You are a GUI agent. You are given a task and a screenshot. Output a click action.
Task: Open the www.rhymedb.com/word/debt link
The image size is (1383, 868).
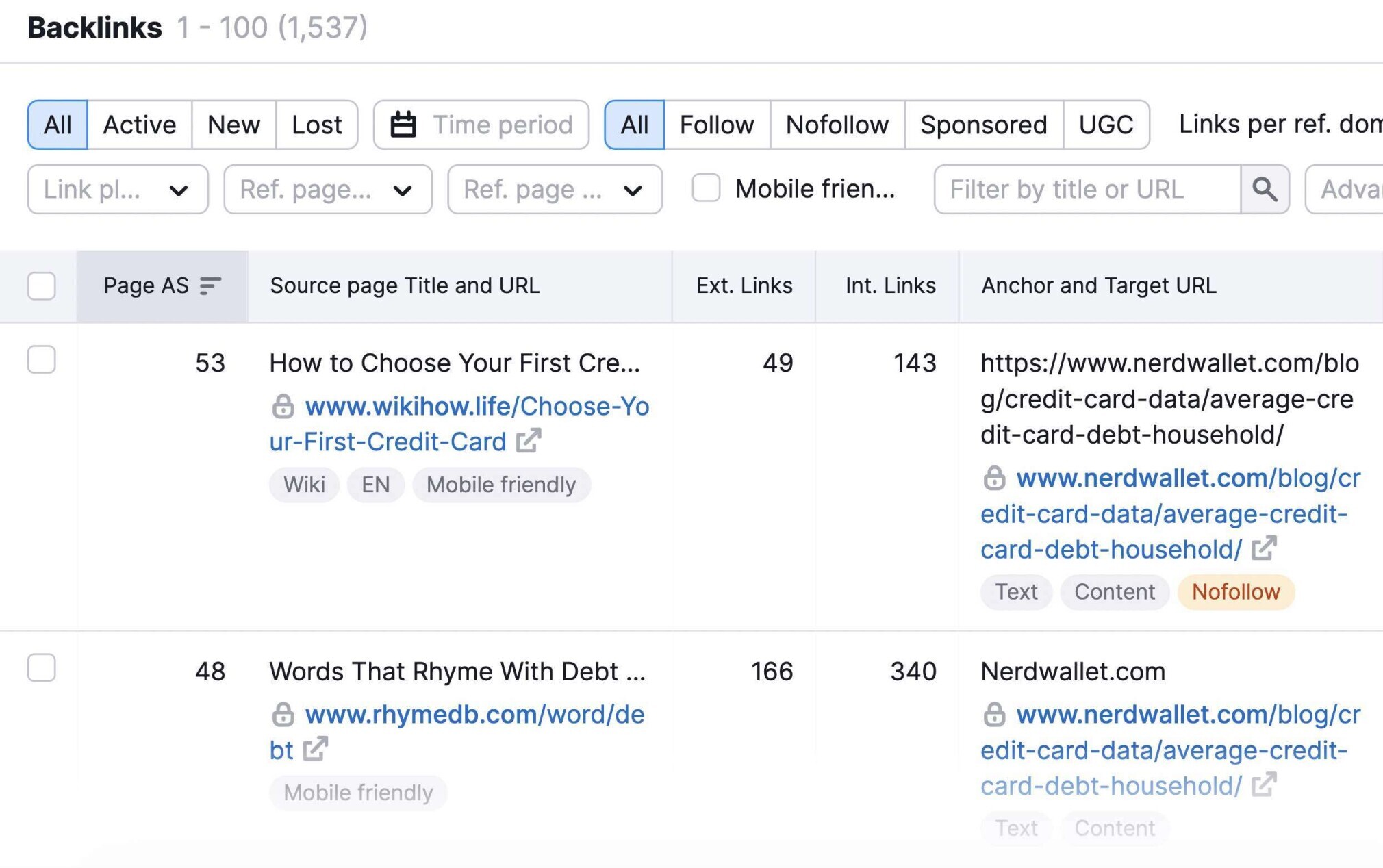point(457,732)
